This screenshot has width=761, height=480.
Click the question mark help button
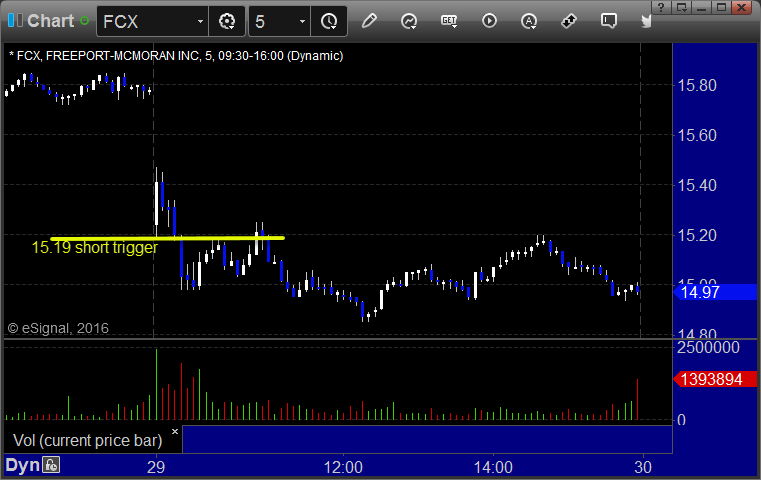pyautogui.click(x=661, y=7)
